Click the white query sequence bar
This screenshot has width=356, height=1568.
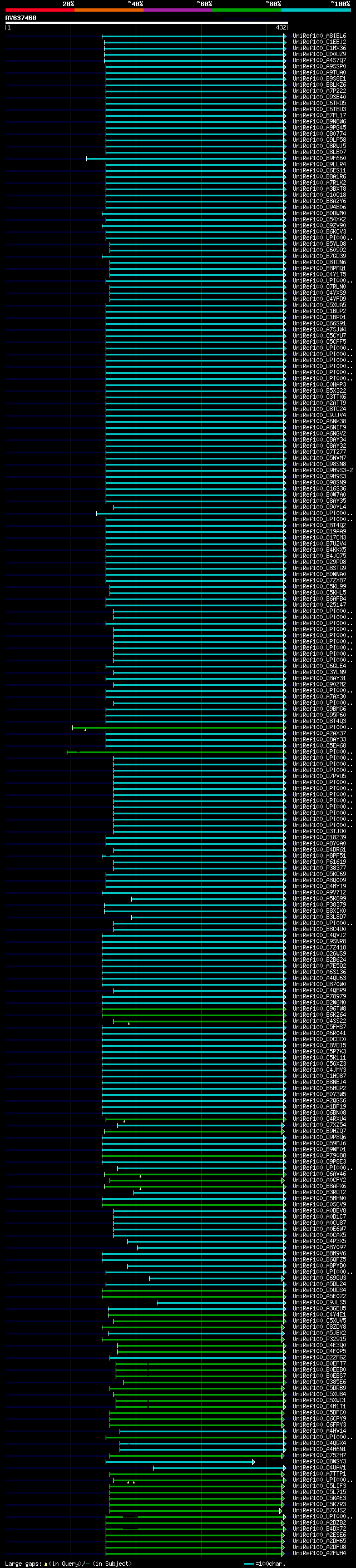point(147,22)
